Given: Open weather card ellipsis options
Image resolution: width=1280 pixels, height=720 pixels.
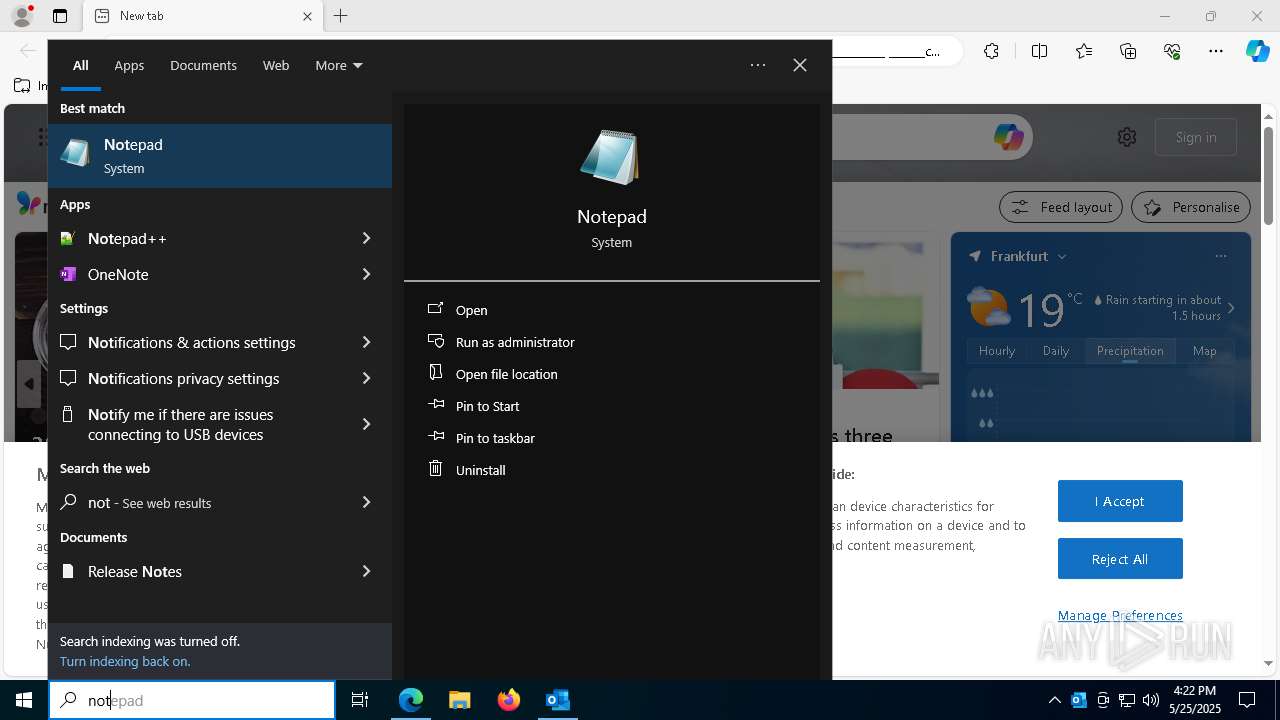Looking at the screenshot, I should (x=1221, y=256).
